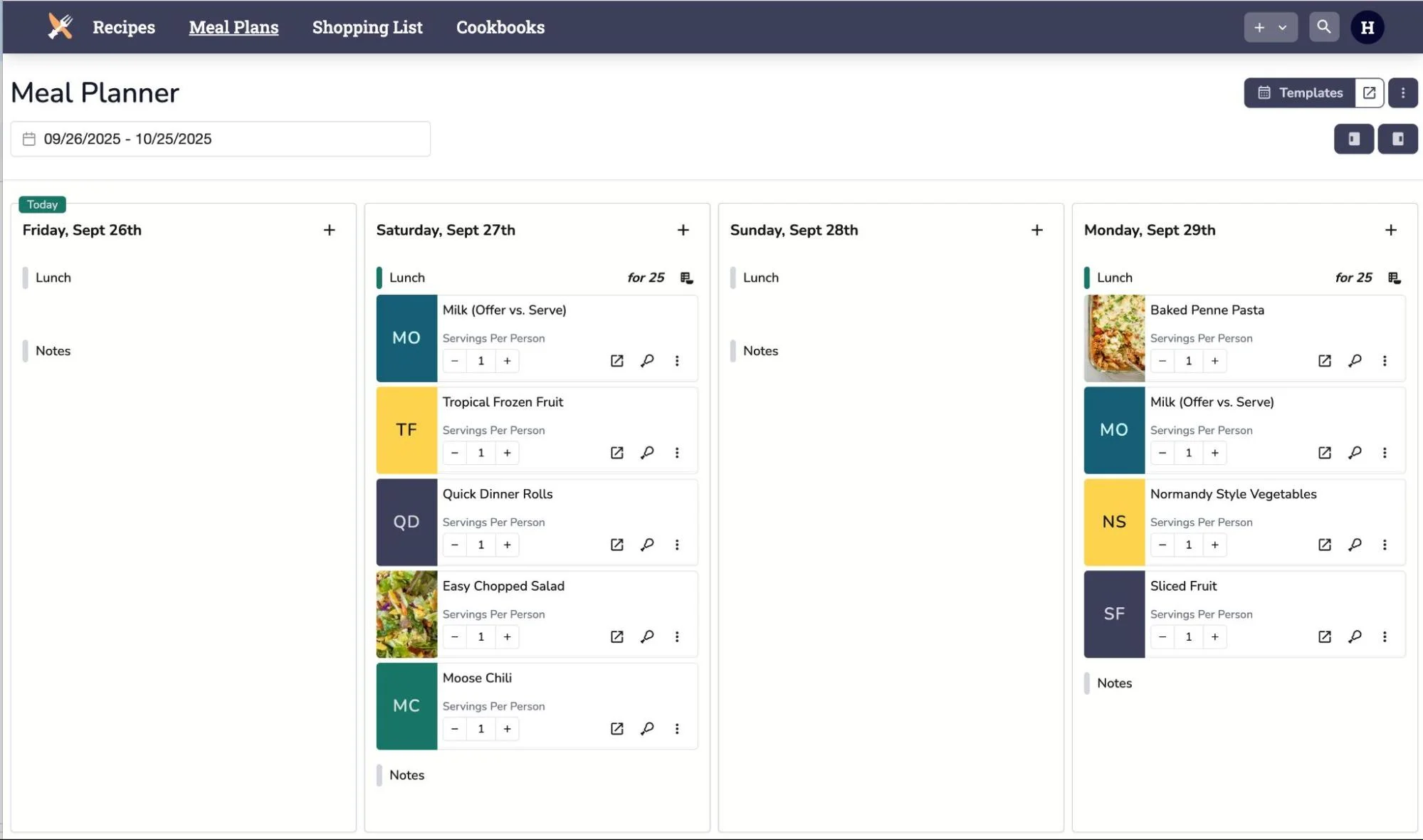Open Moose Chili recipe in new window

(616, 728)
